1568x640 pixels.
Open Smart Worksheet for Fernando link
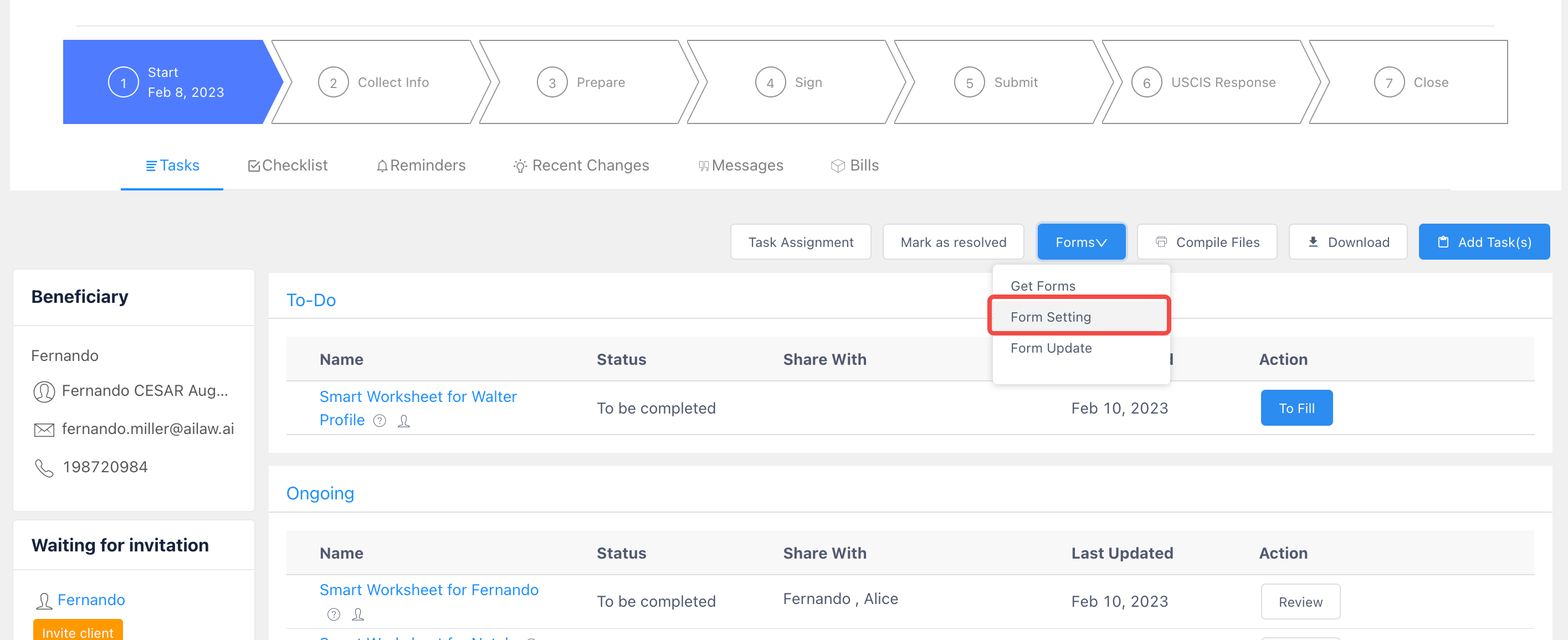[428, 590]
